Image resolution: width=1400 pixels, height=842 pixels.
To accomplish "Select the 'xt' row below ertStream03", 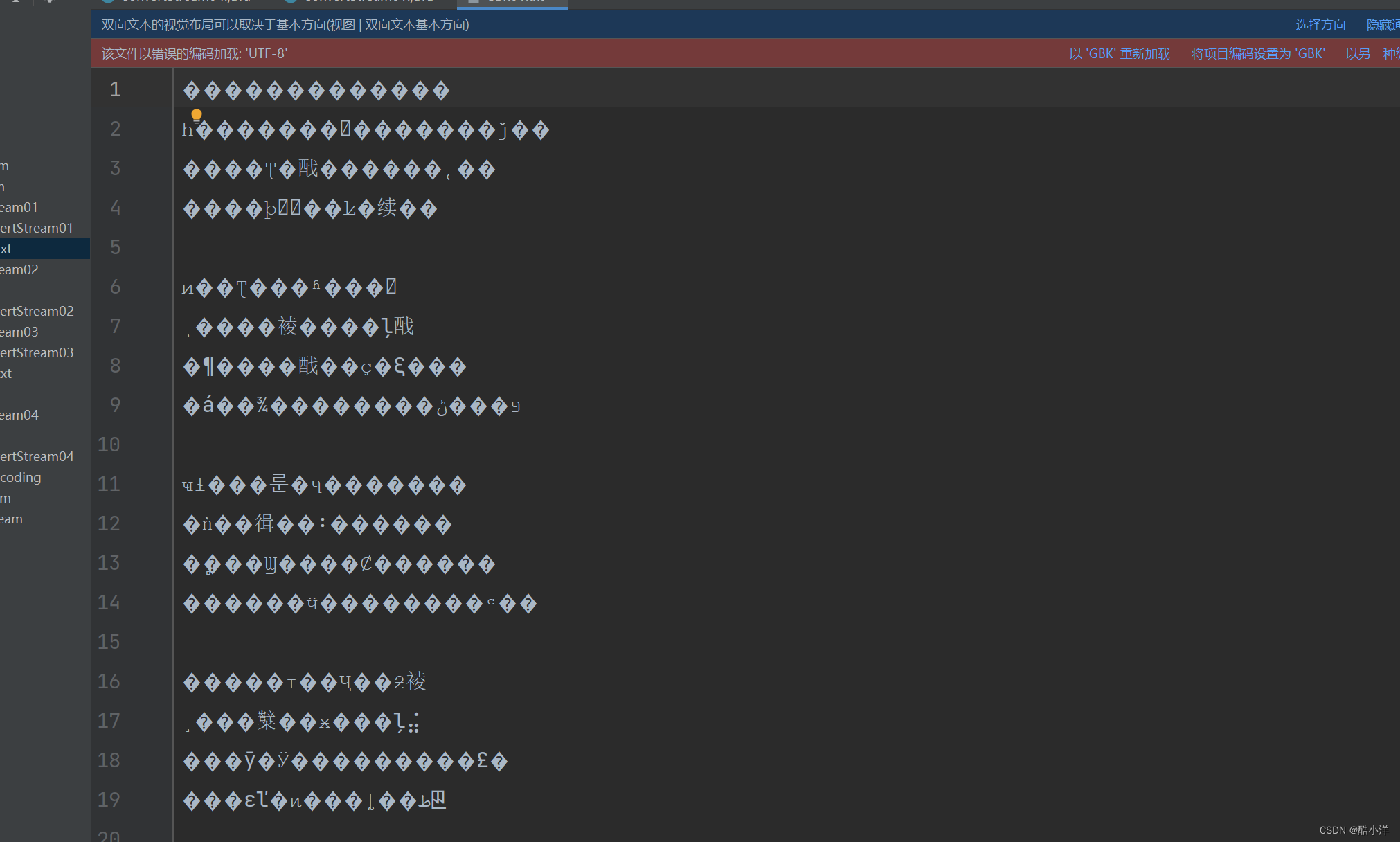I will point(6,373).
